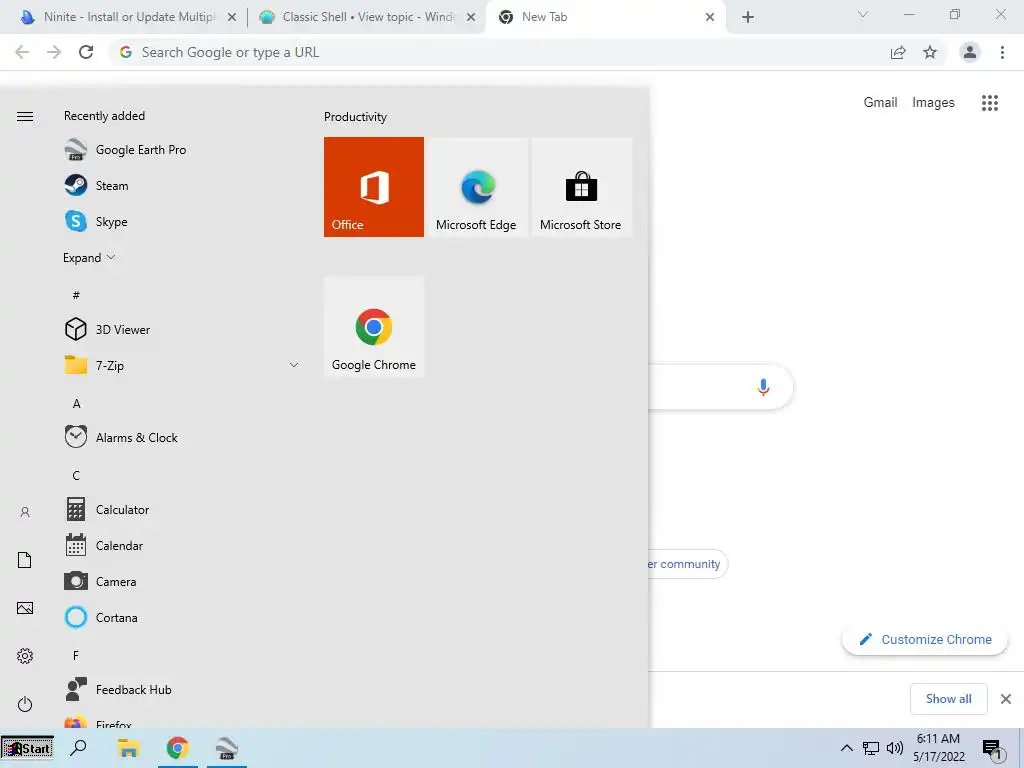1024x768 pixels.
Task: Open the Start menu hamburger navigation
Action: point(25,116)
